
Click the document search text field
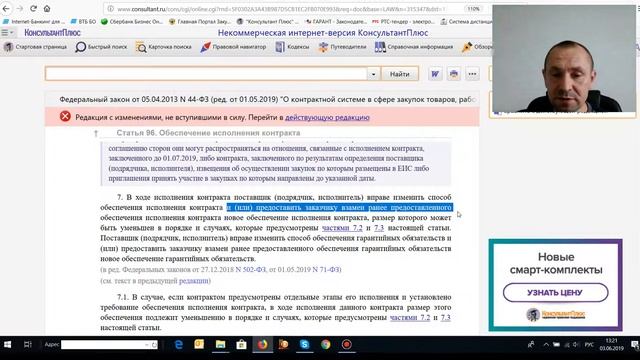click(x=206, y=74)
